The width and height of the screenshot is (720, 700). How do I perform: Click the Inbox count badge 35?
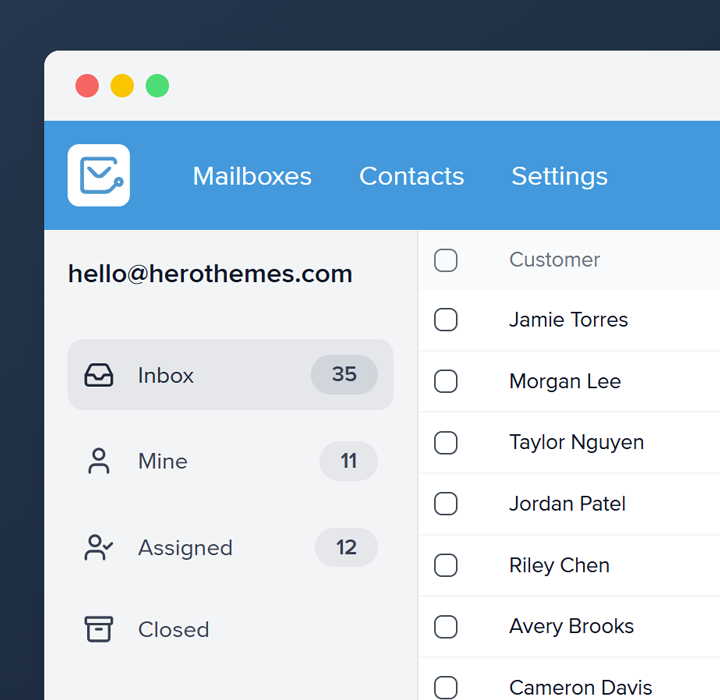click(344, 374)
